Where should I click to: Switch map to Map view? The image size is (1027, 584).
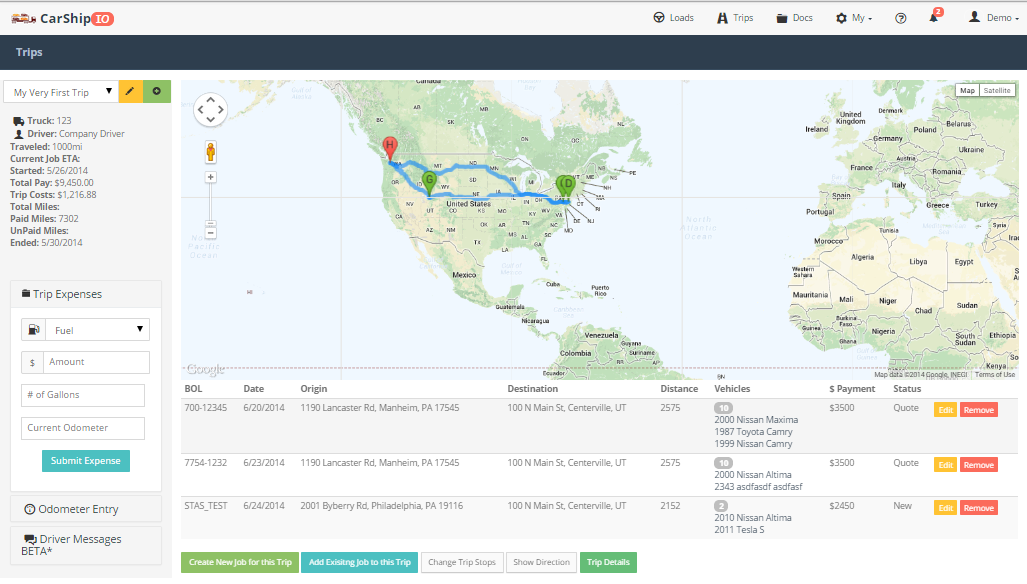point(967,90)
